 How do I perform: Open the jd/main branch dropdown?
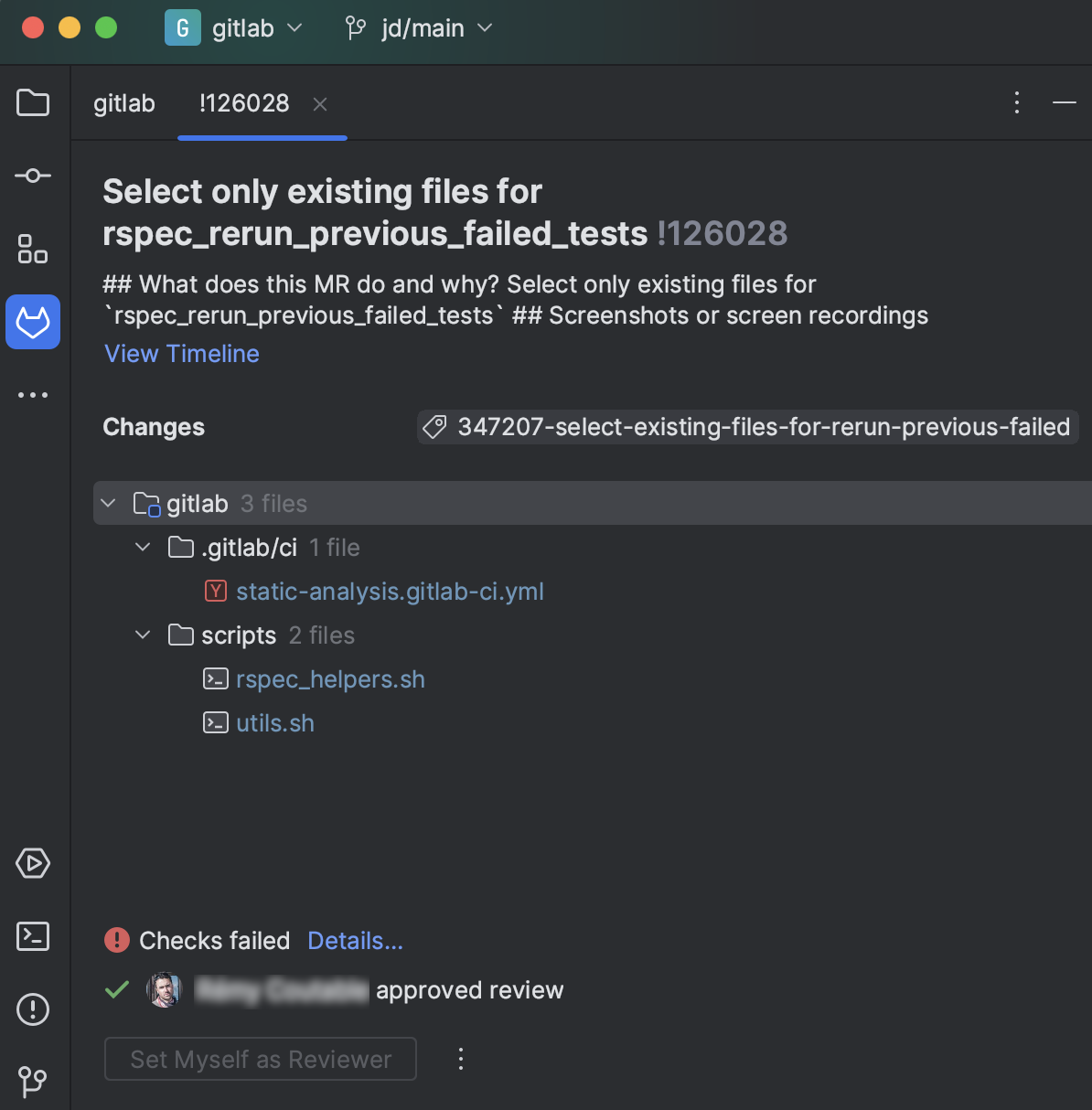point(420,28)
